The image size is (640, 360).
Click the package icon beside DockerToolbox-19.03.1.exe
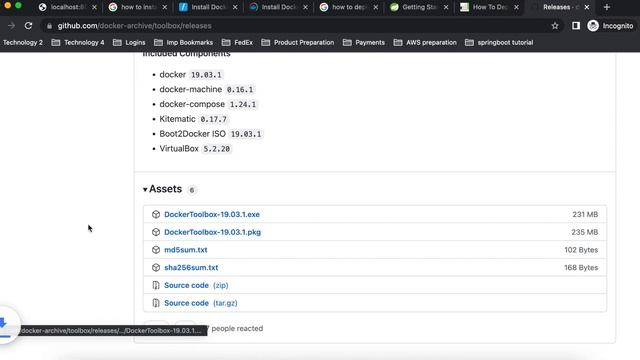pyautogui.click(x=156, y=214)
